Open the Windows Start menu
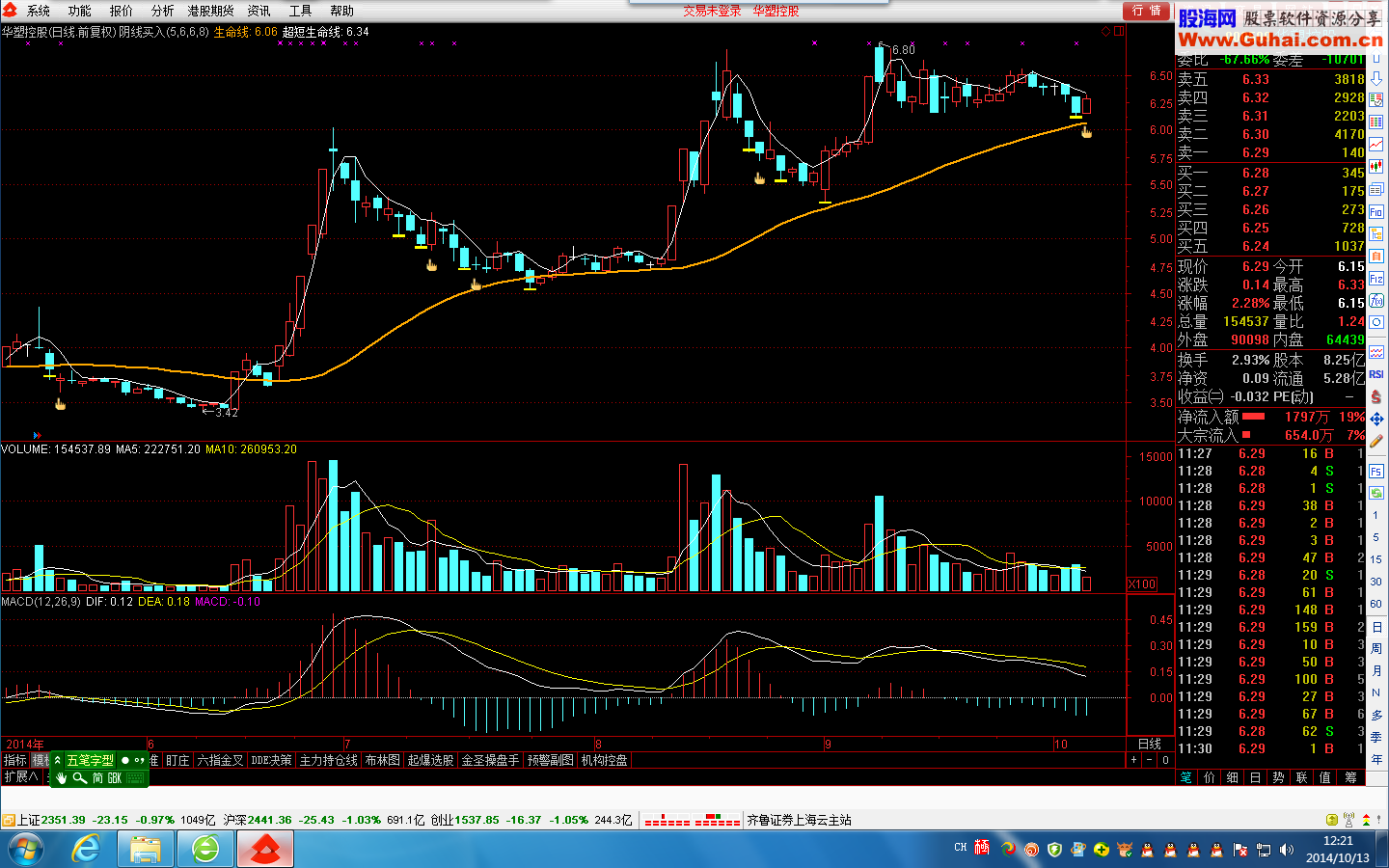Viewport: 1389px width, 868px height. pyautogui.click(x=26, y=850)
